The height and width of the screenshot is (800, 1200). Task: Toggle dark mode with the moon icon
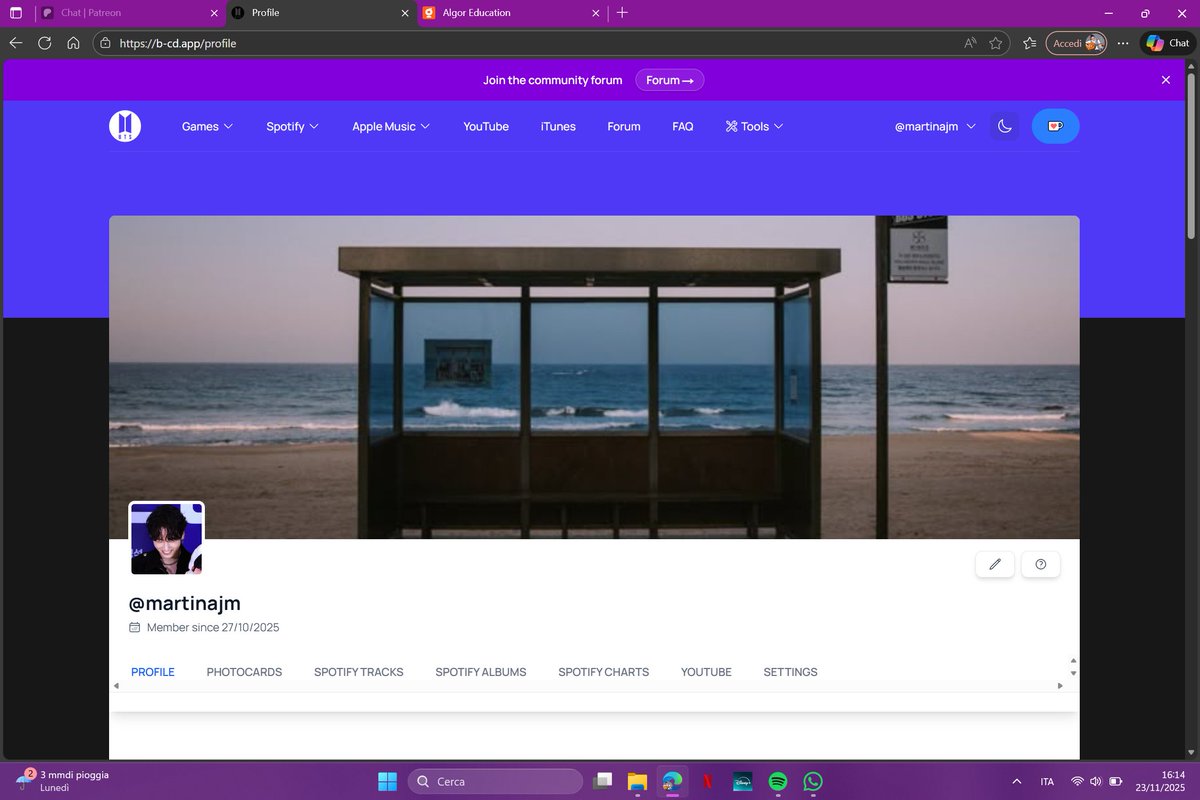click(1005, 126)
